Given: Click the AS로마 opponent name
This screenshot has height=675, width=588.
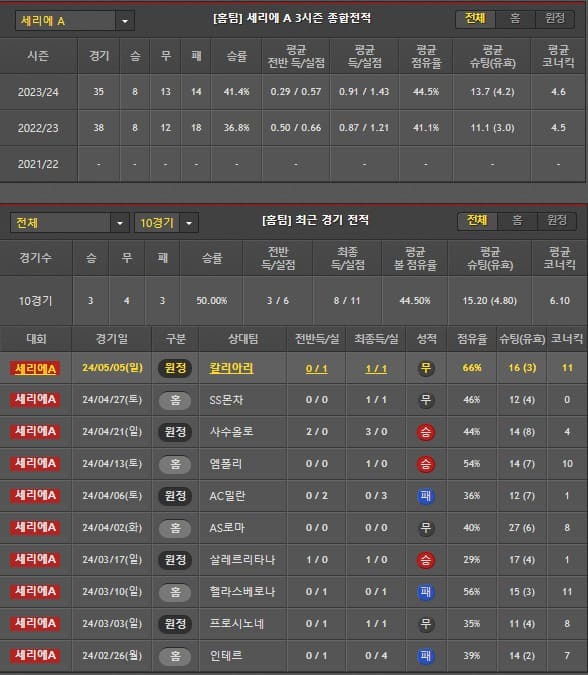Looking at the screenshot, I should pyautogui.click(x=227, y=528).
